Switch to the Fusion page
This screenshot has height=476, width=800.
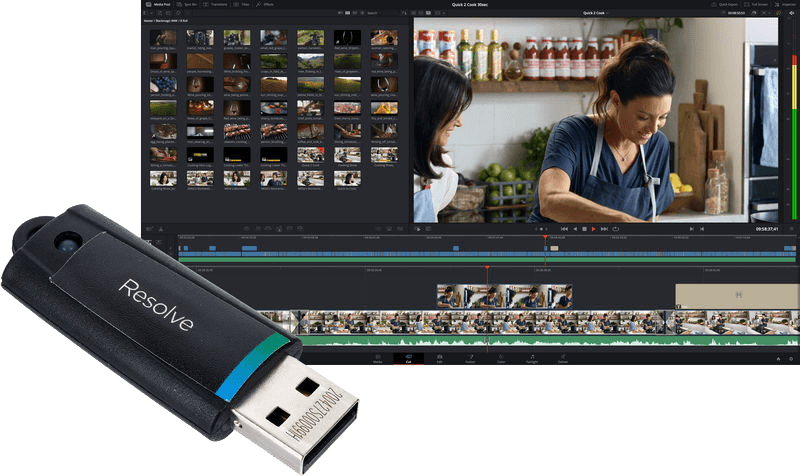point(470,359)
